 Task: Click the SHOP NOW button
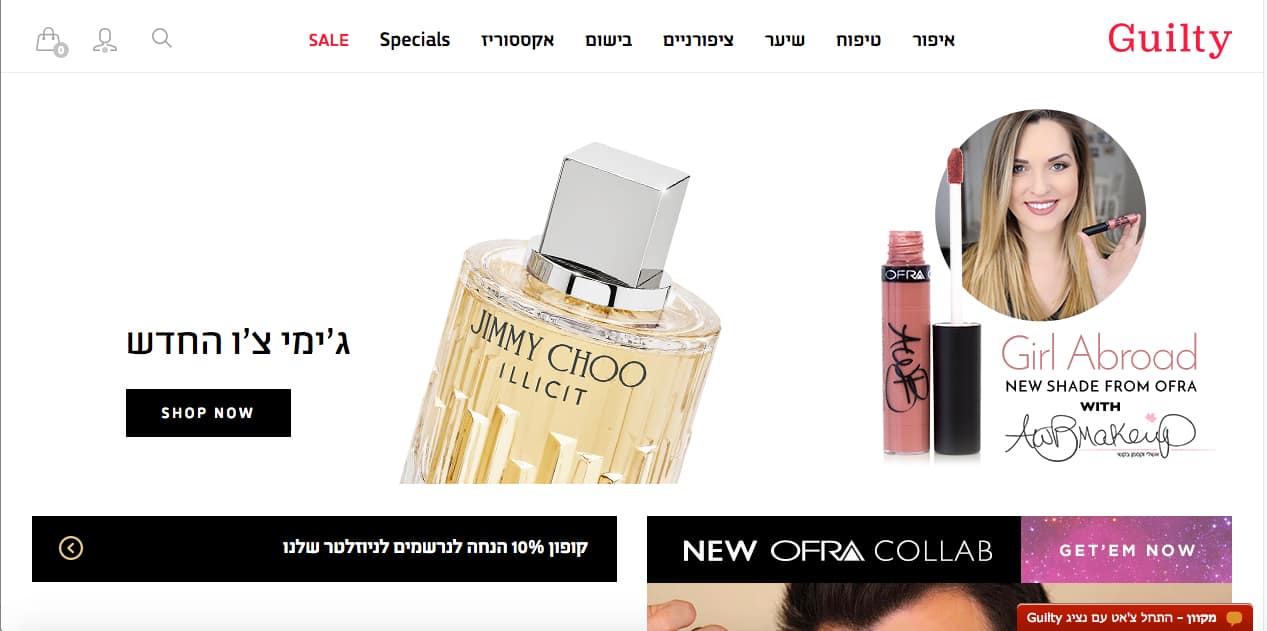coord(208,413)
